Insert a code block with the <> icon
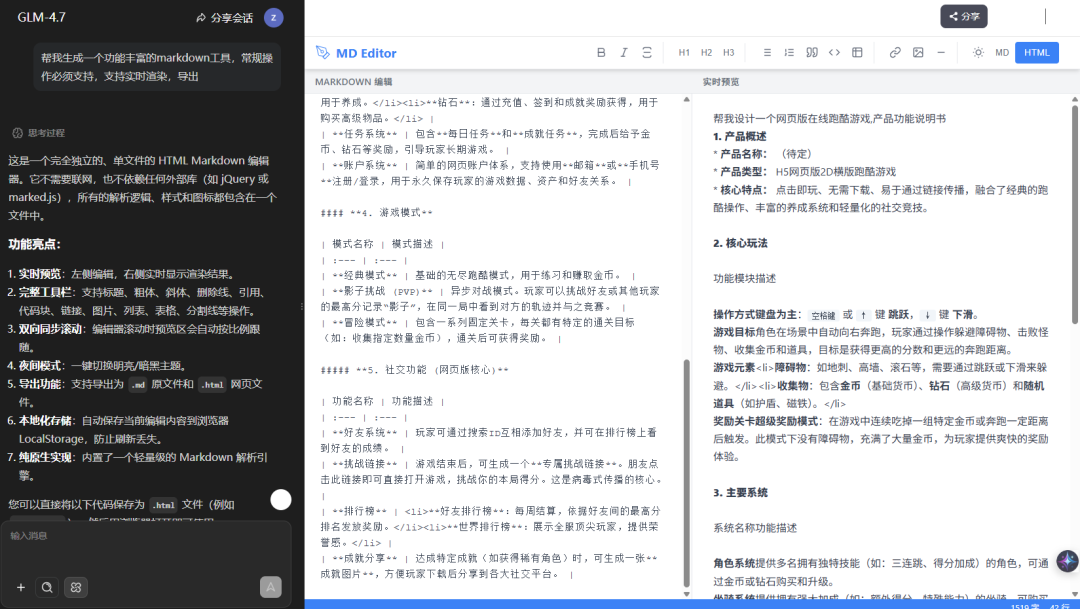The height and width of the screenshot is (609, 1080). pos(834,53)
